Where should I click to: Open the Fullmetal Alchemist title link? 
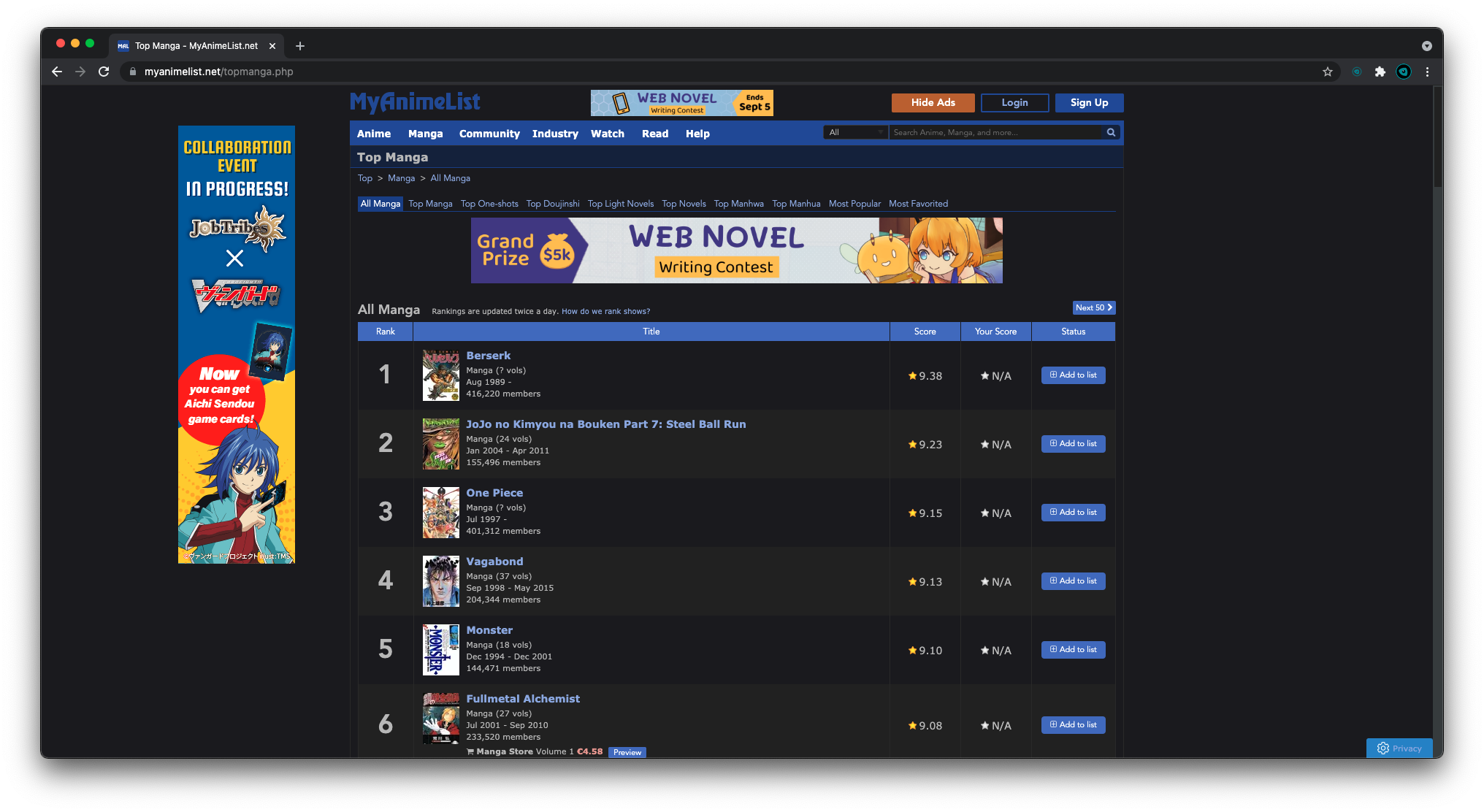click(x=523, y=699)
